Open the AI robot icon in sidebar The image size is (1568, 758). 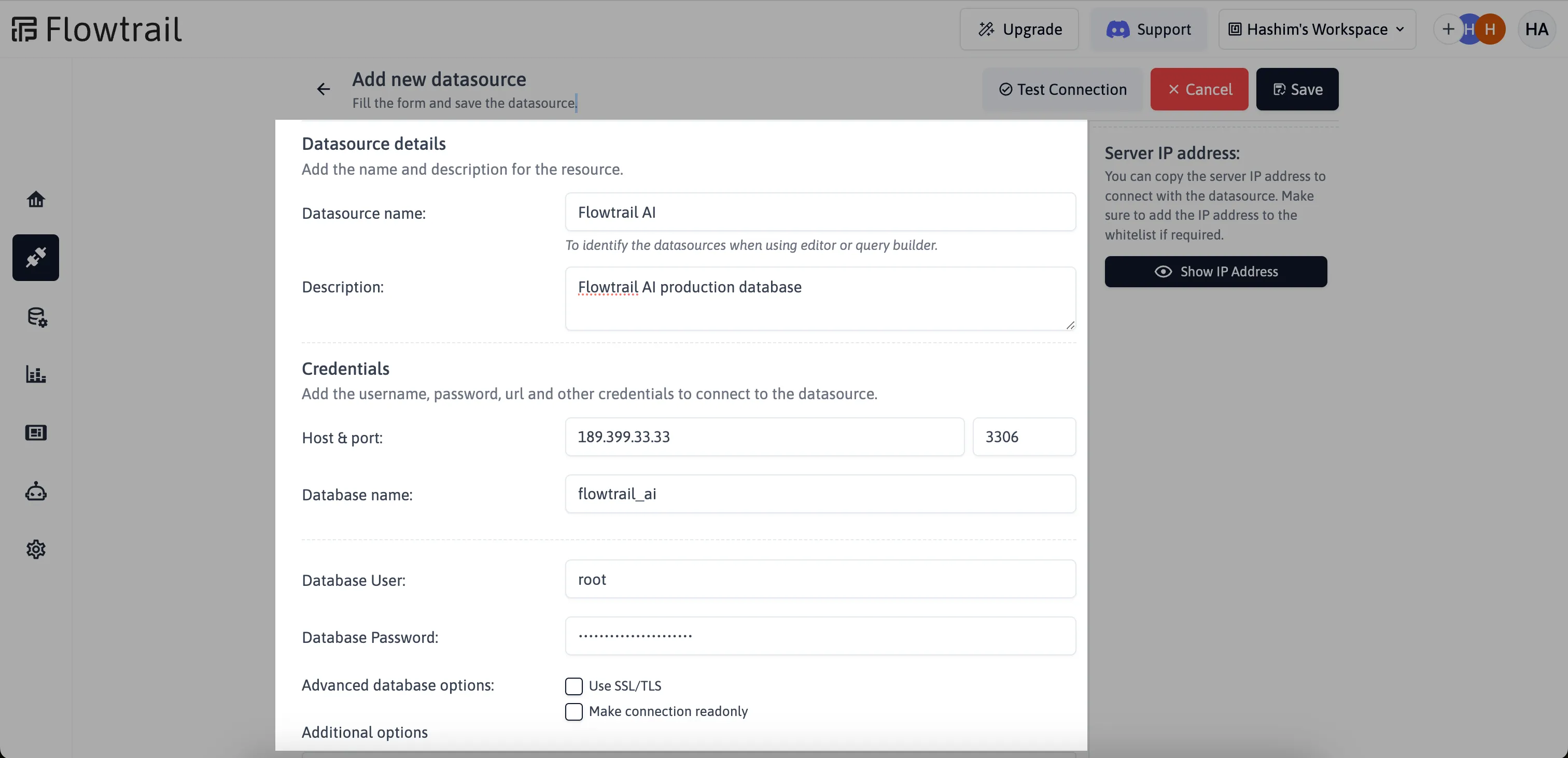point(36,492)
